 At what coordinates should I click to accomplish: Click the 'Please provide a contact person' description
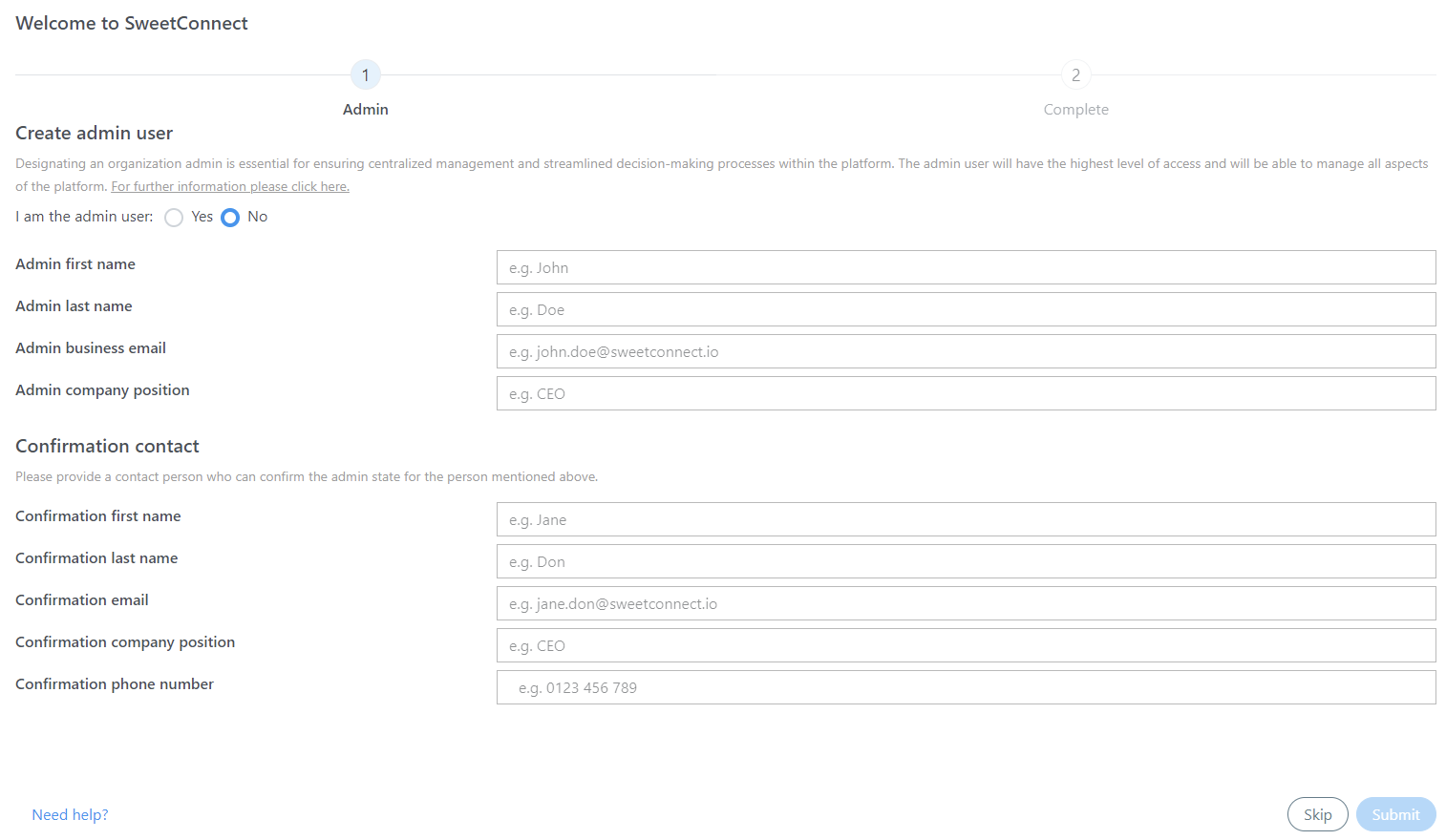click(x=307, y=476)
